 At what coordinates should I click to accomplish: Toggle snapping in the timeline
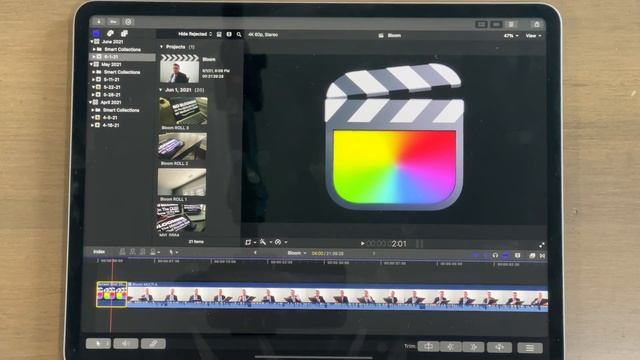point(505,255)
